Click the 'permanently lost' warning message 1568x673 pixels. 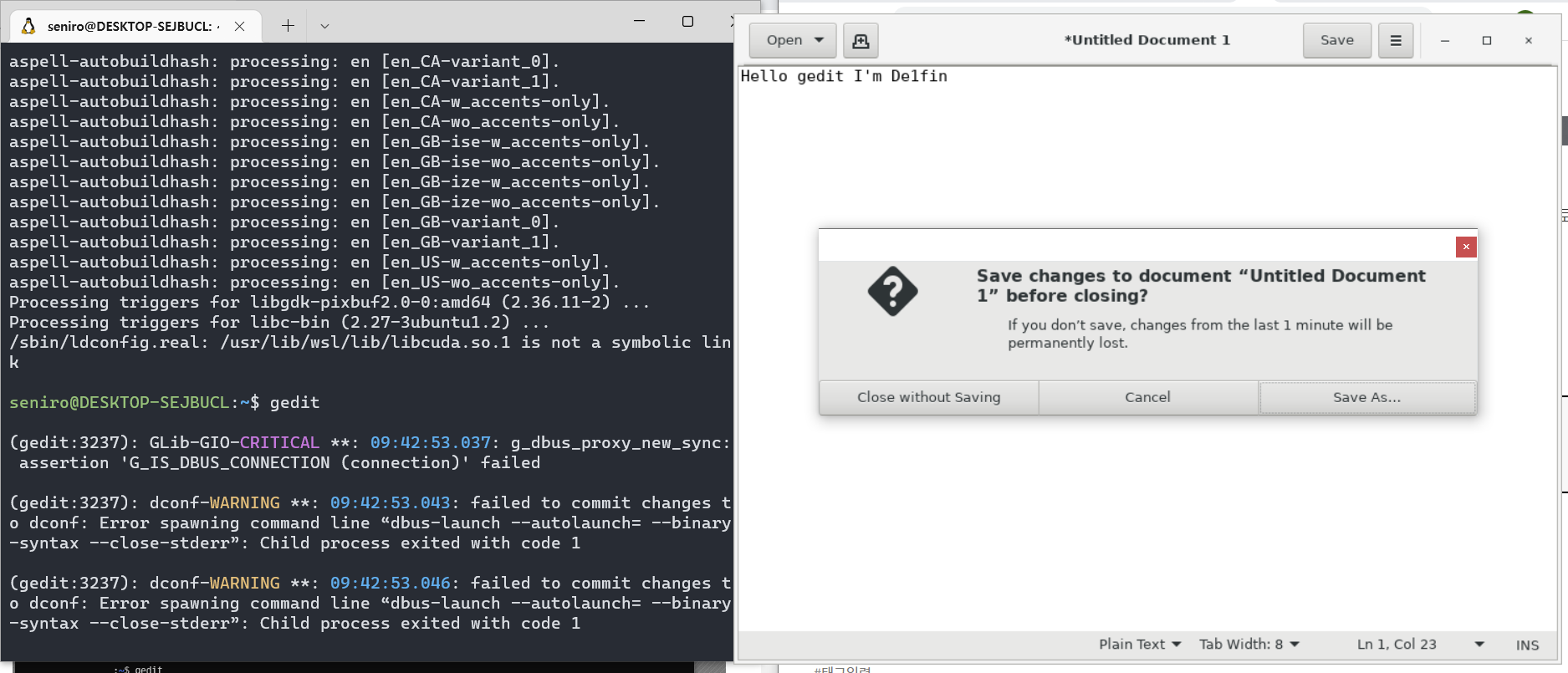pos(1200,334)
